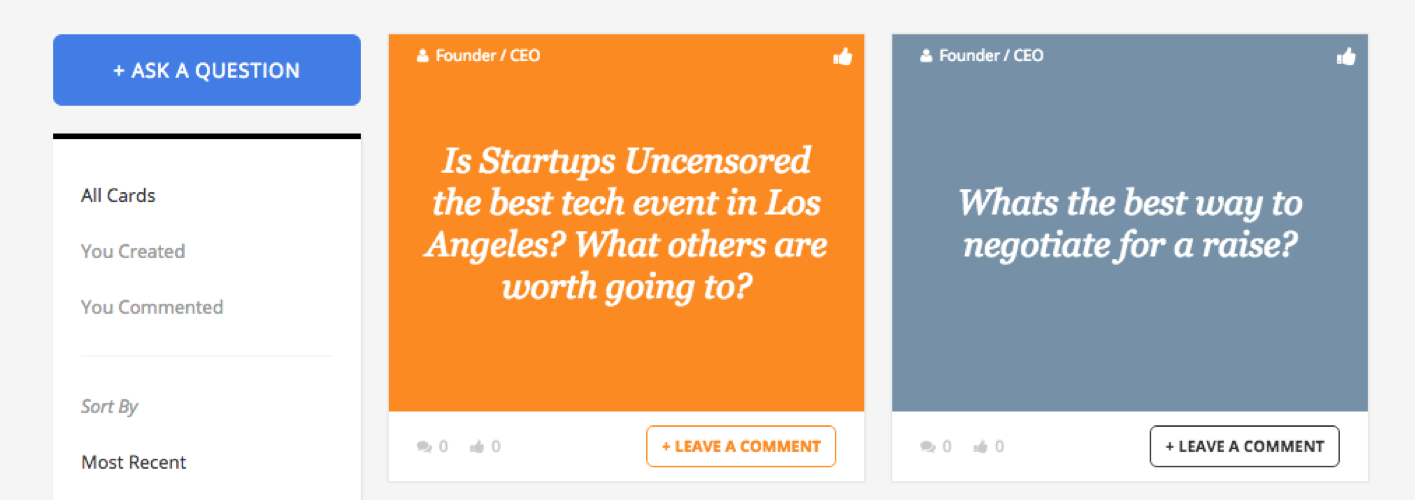Click the person icon on the orange card

point(423,56)
